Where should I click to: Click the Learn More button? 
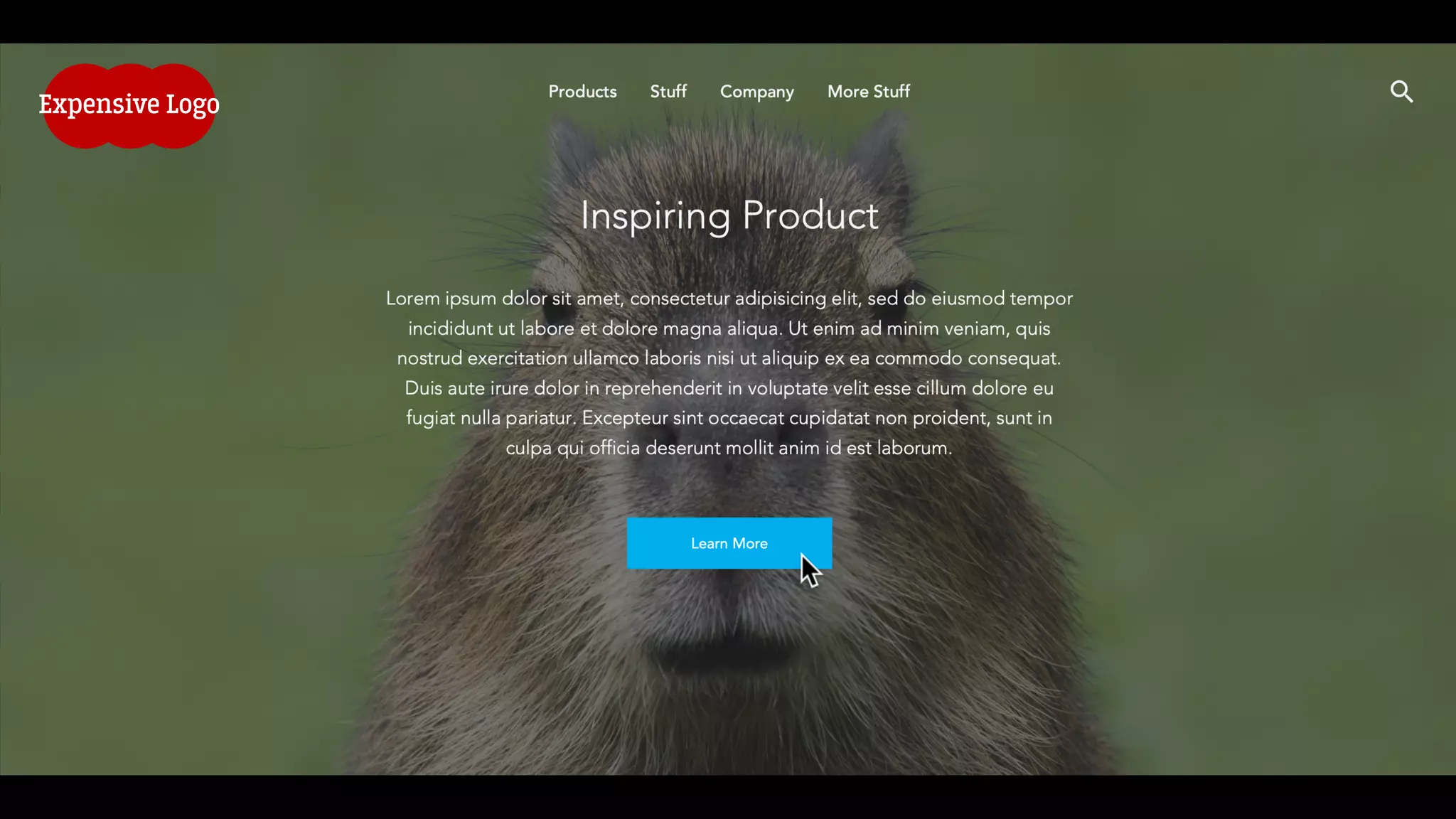(729, 543)
